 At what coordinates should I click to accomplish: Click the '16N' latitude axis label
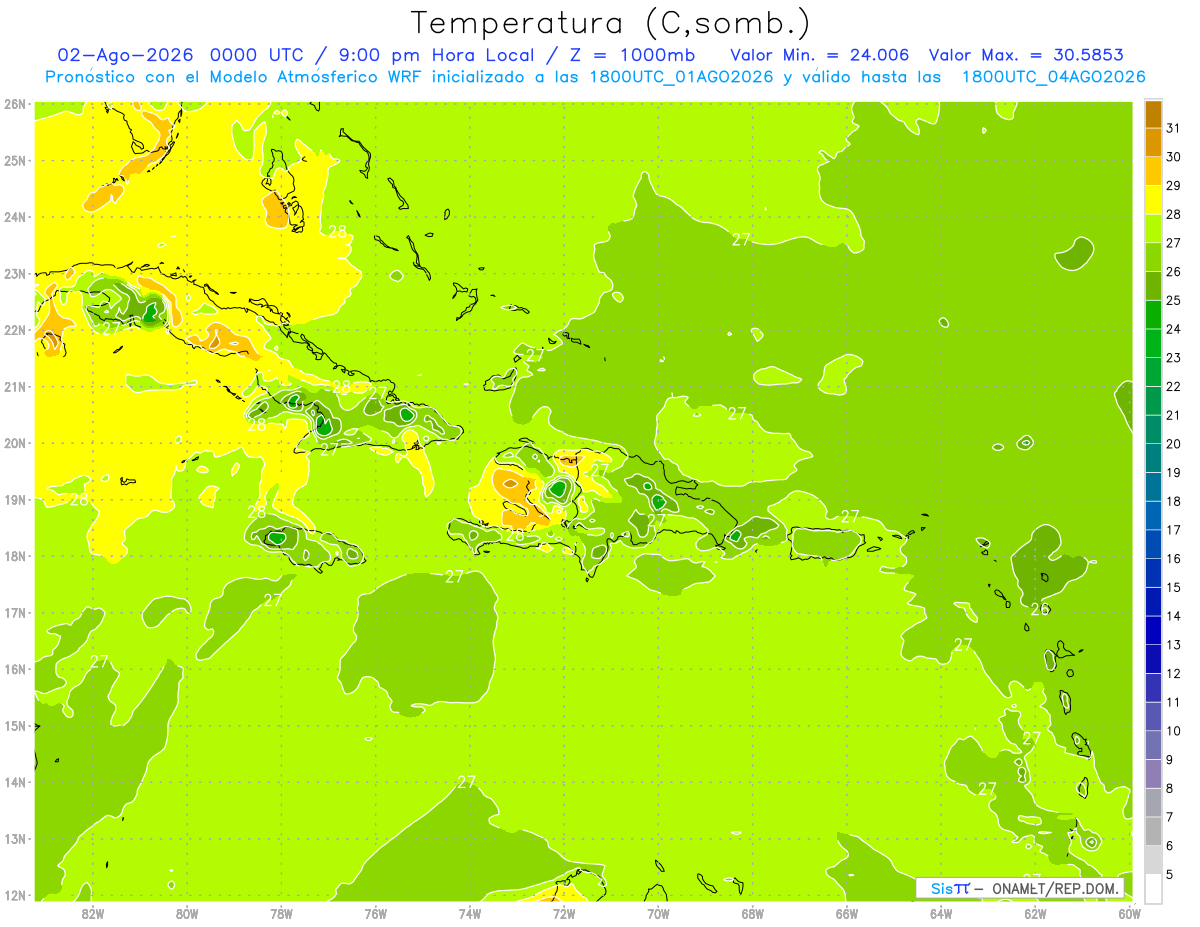tap(14, 669)
